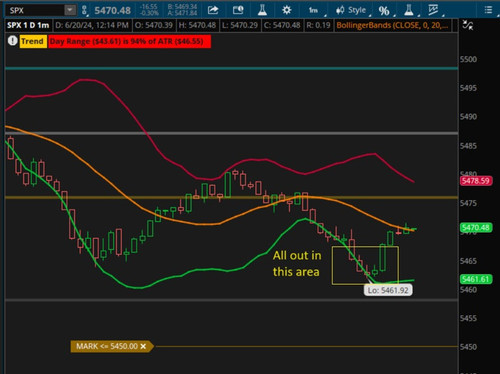The height and width of the screenshot is (374, 500).
Task: Click the red Day Range ATR label
Action: (x=130, y=42)
